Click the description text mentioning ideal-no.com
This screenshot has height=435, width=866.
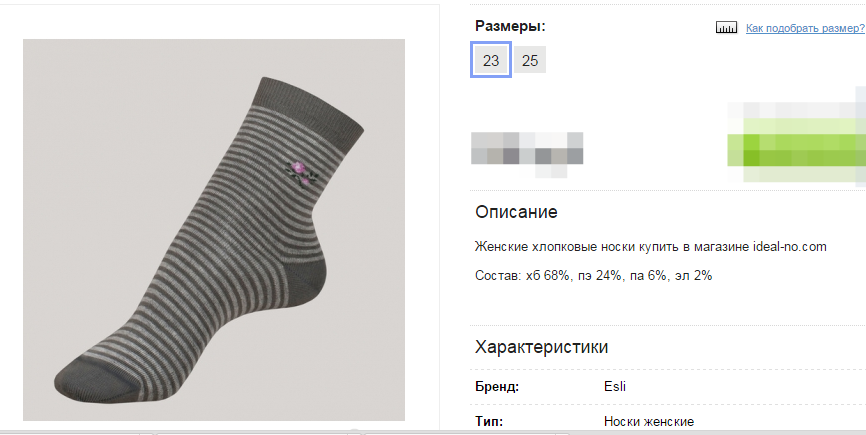[x=650, y=246]
